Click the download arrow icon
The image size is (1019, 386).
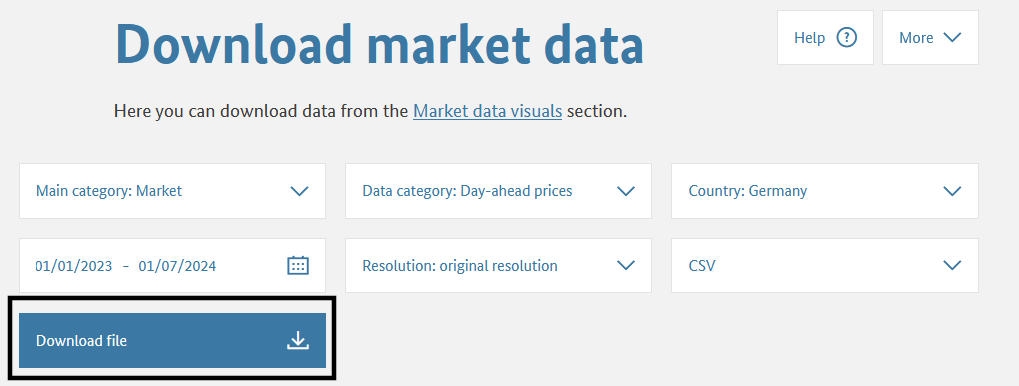coord(298,341)
